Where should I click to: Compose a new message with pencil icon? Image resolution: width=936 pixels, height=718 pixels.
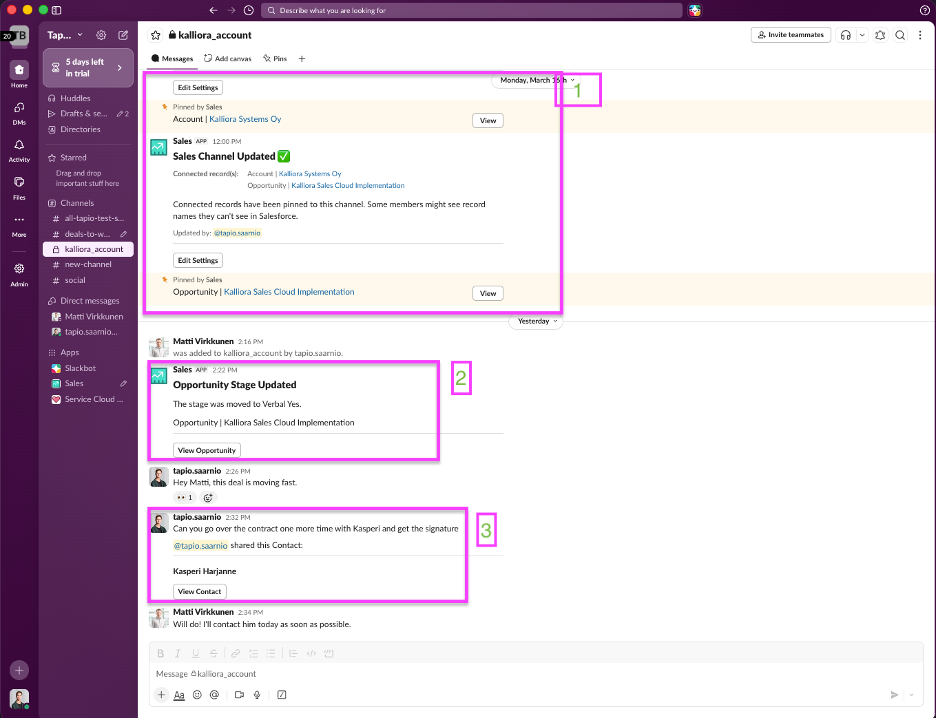click(123, 35)
